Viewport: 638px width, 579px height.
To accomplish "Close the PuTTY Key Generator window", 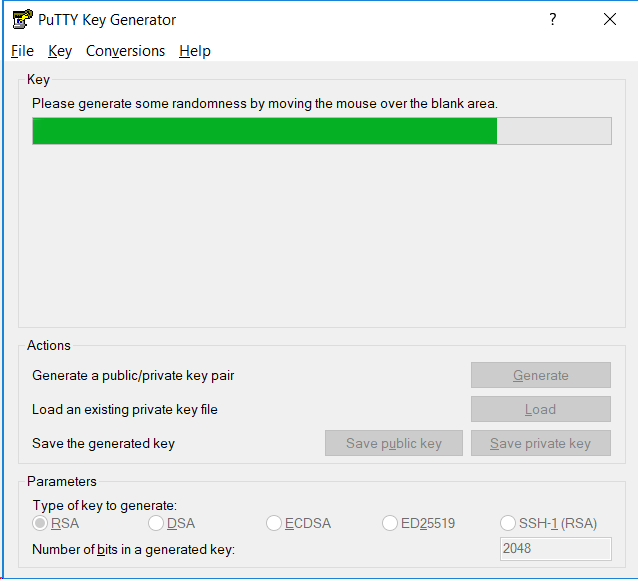I will point(610,19).
